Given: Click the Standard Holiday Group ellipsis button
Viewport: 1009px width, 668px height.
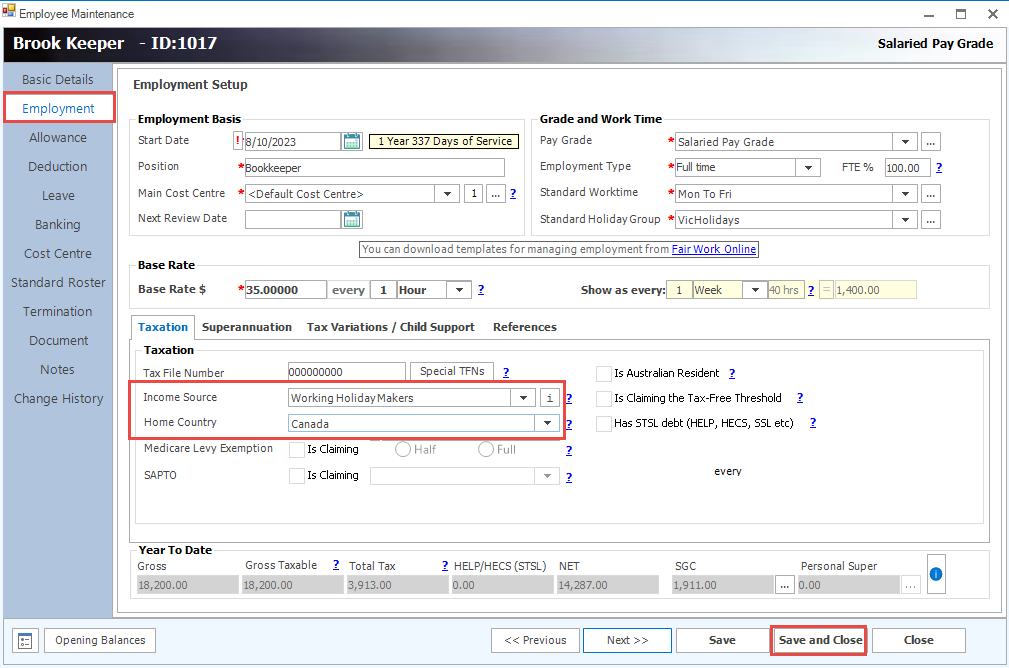Looking at the screenshot, I should pos(930,219).
